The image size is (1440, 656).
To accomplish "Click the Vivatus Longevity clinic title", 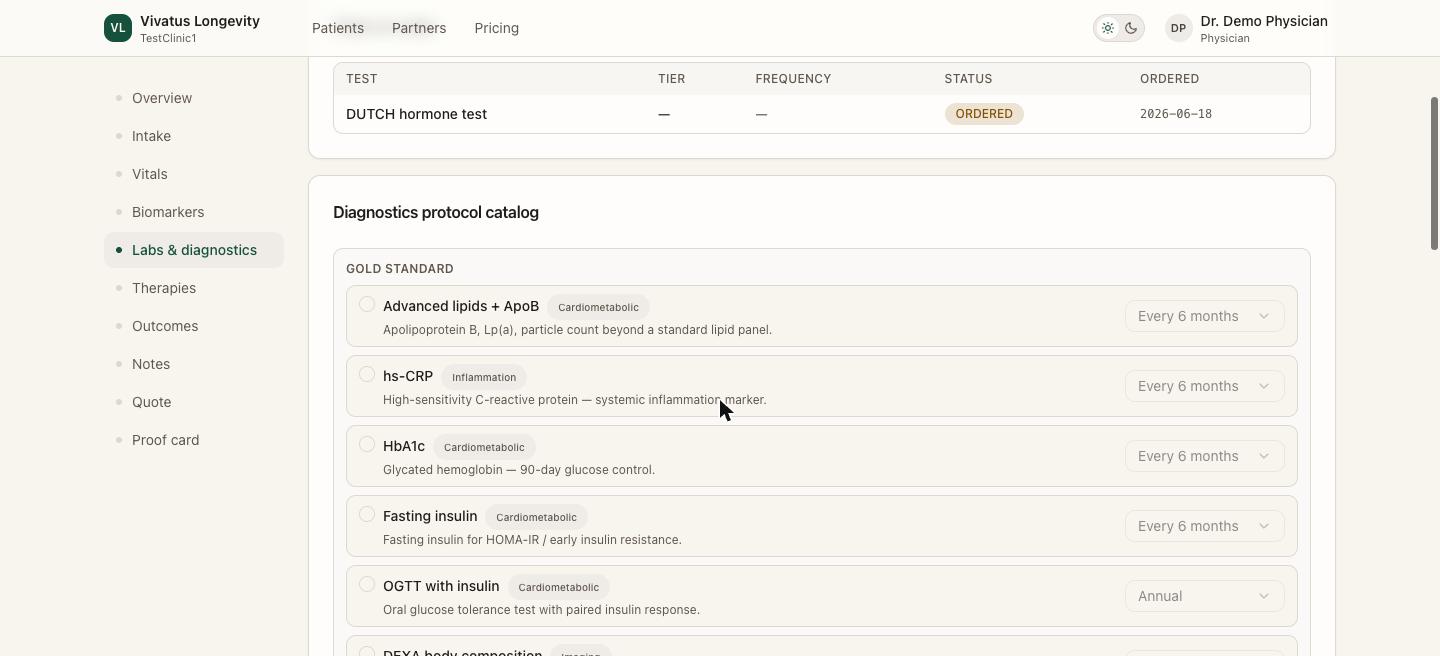I will [x=200, y=21].
